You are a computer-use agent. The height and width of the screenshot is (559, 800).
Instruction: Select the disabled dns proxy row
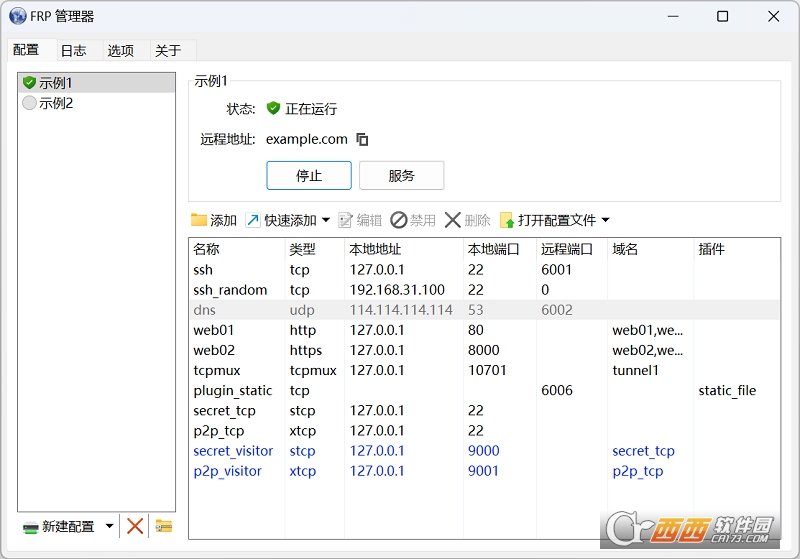tap(484, 310)
